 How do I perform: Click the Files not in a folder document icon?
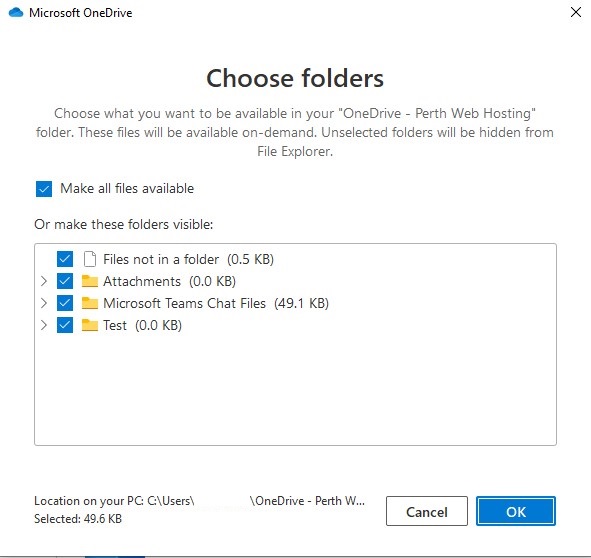(x=90, y=259)
